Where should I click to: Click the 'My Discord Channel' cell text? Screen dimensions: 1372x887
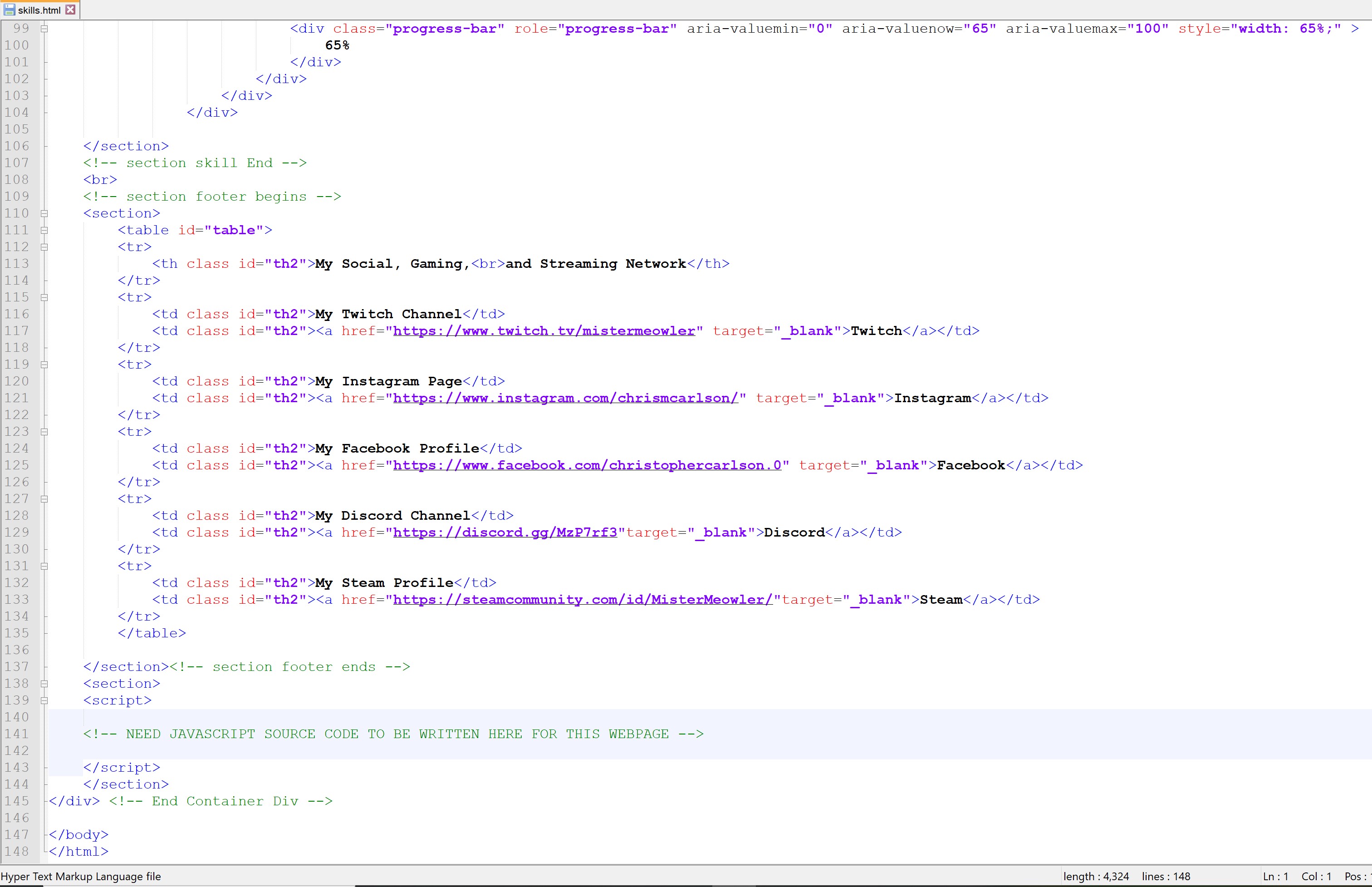(393, 516)
